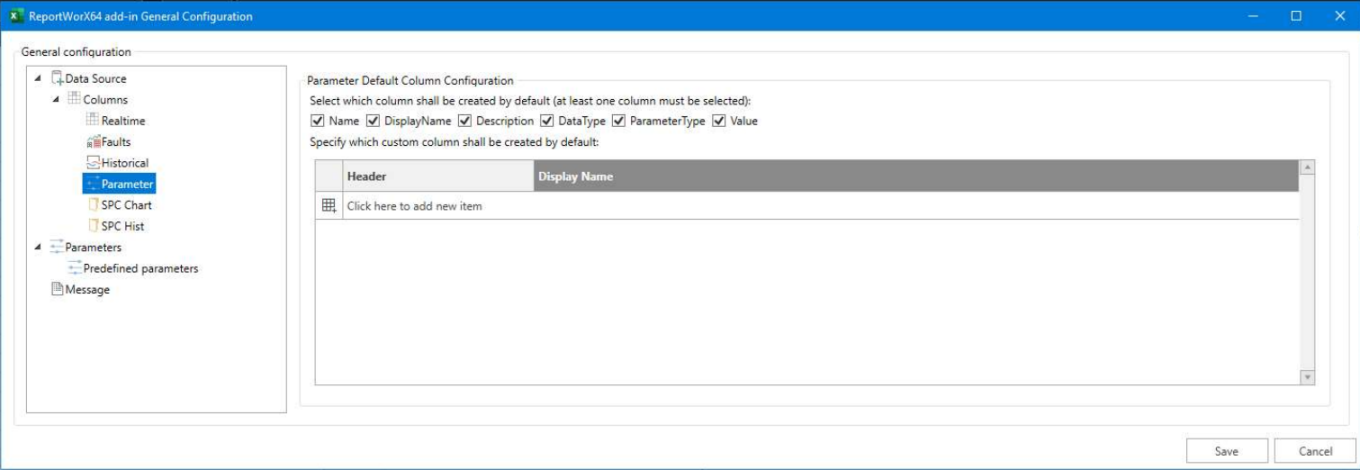Viewport: 1360px width, 470px height.
Task: Click the Parameters node icon
Action: 57,247
